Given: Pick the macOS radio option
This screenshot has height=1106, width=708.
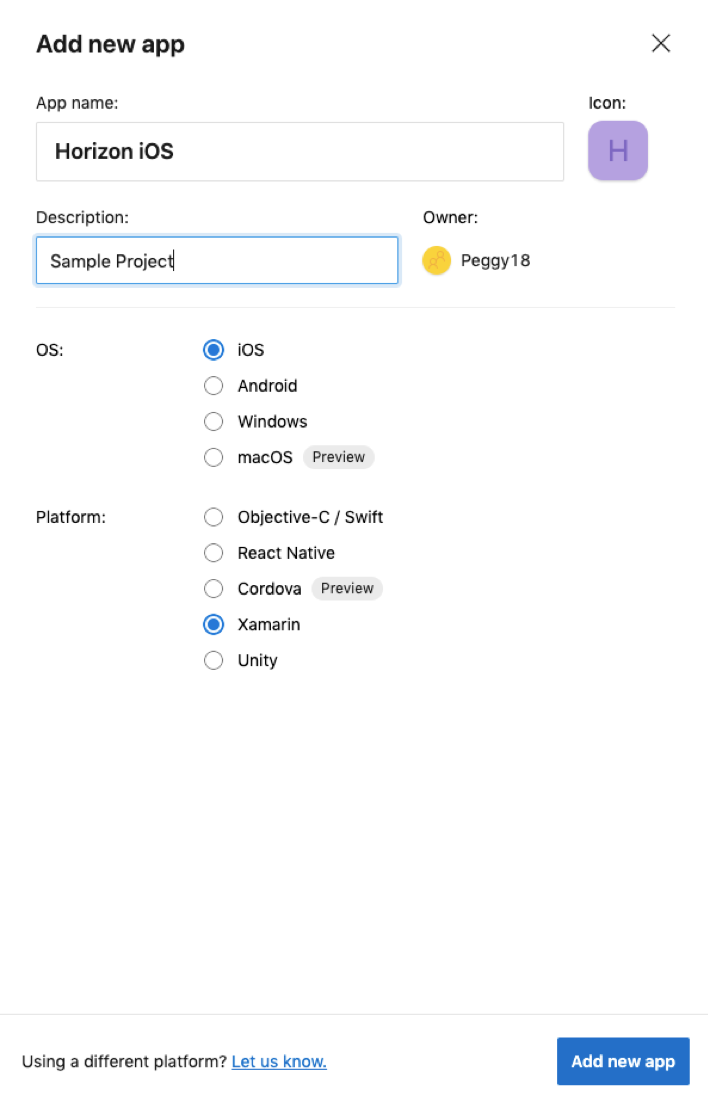Looking at the screenshot, I should pyautogui.click(x=214, y=457).
